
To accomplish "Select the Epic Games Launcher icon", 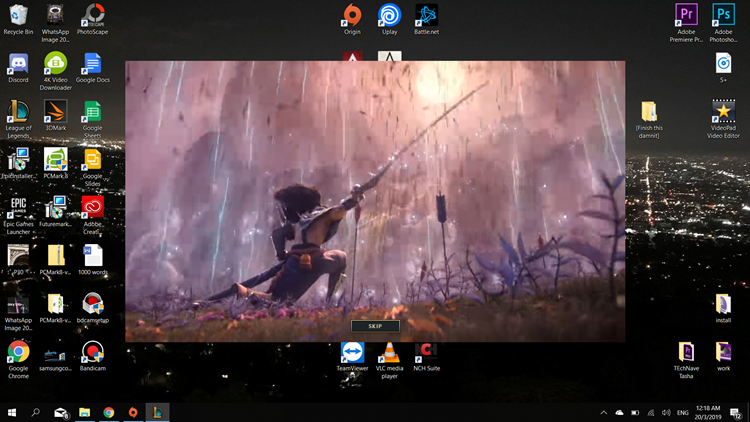I will 18,215.
